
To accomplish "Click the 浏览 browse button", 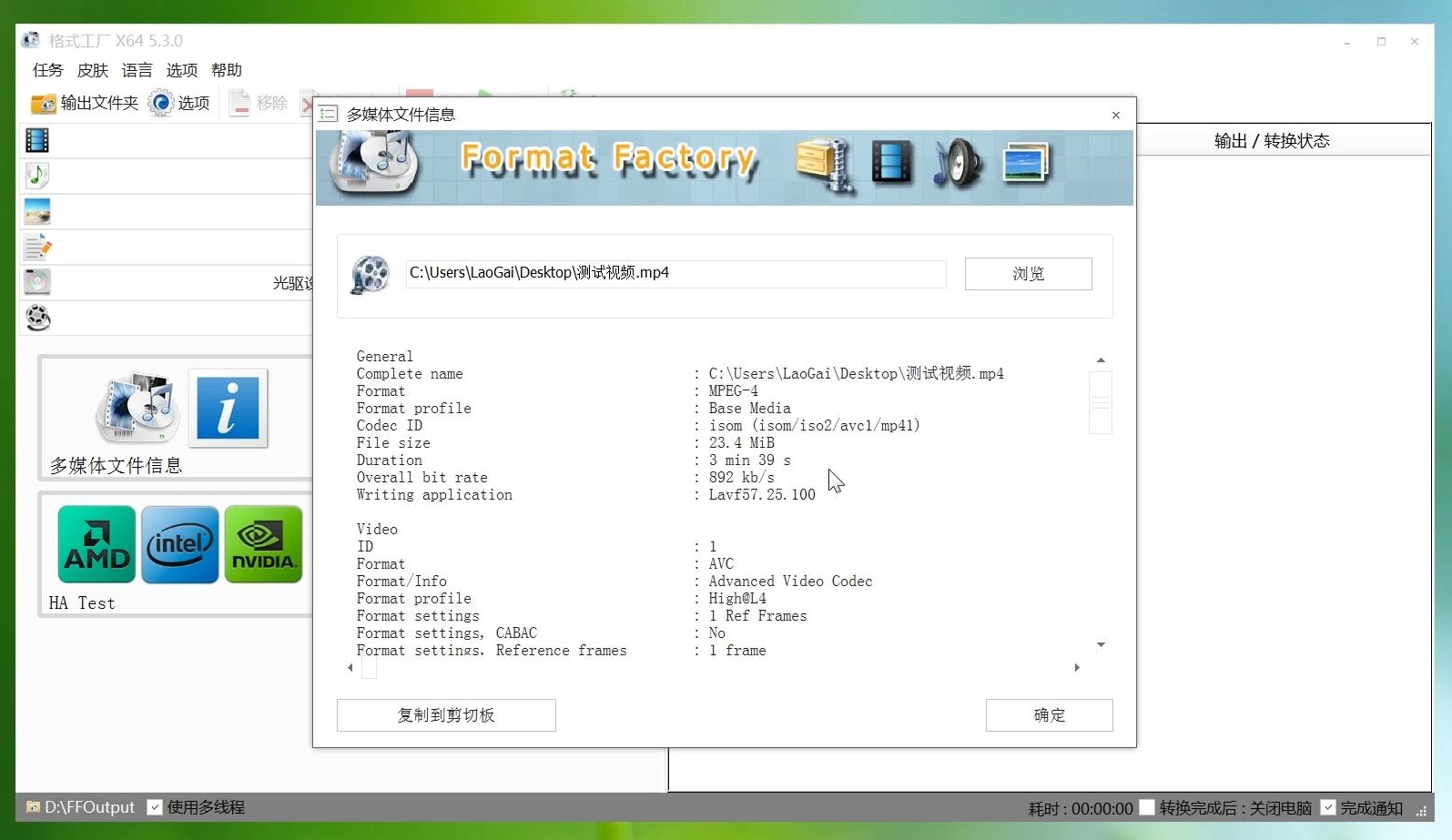I will point(1029,274).
